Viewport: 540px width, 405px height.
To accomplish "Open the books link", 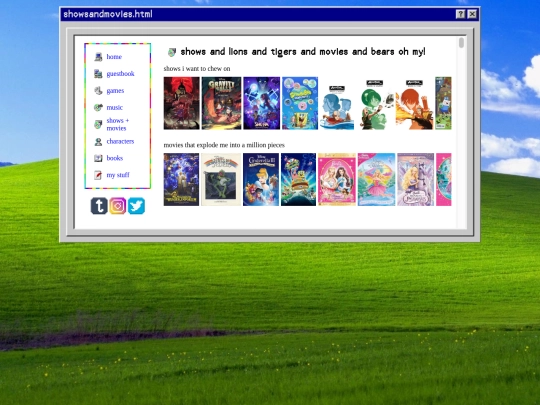I will click(115, 158).
